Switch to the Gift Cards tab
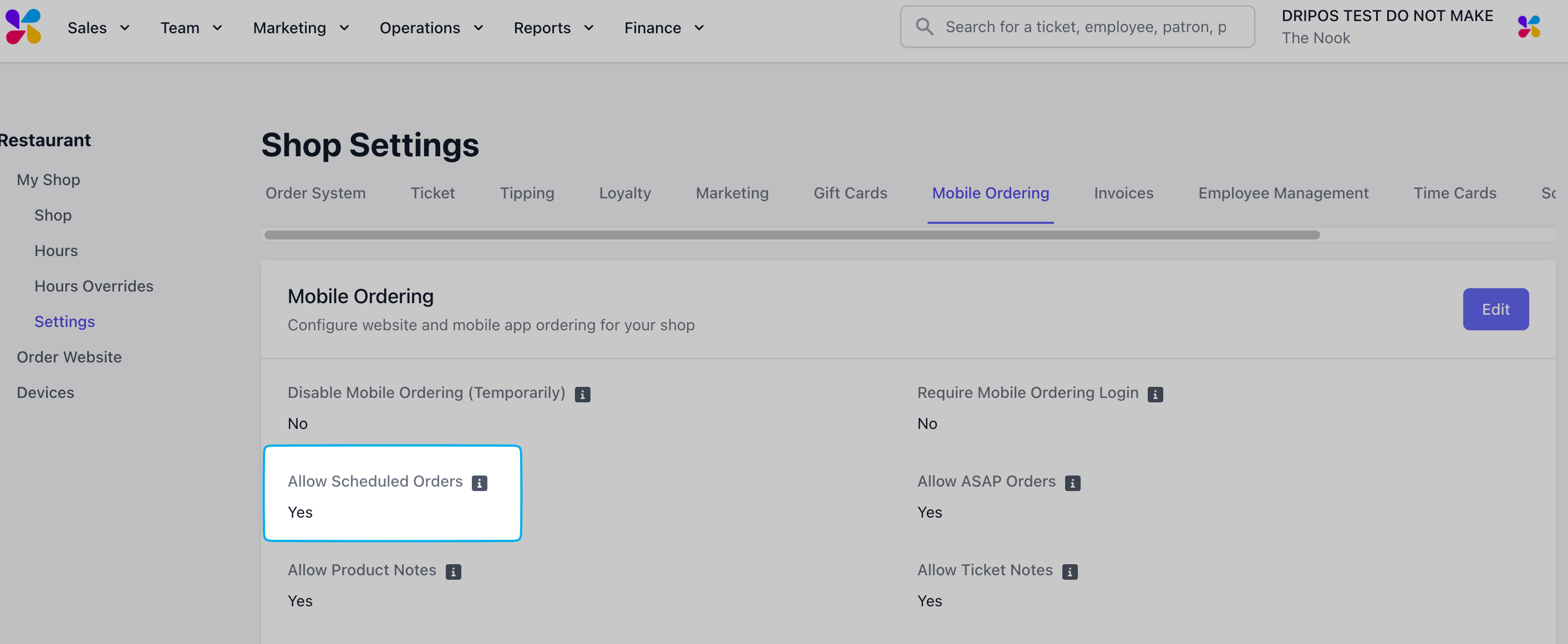 850,193
